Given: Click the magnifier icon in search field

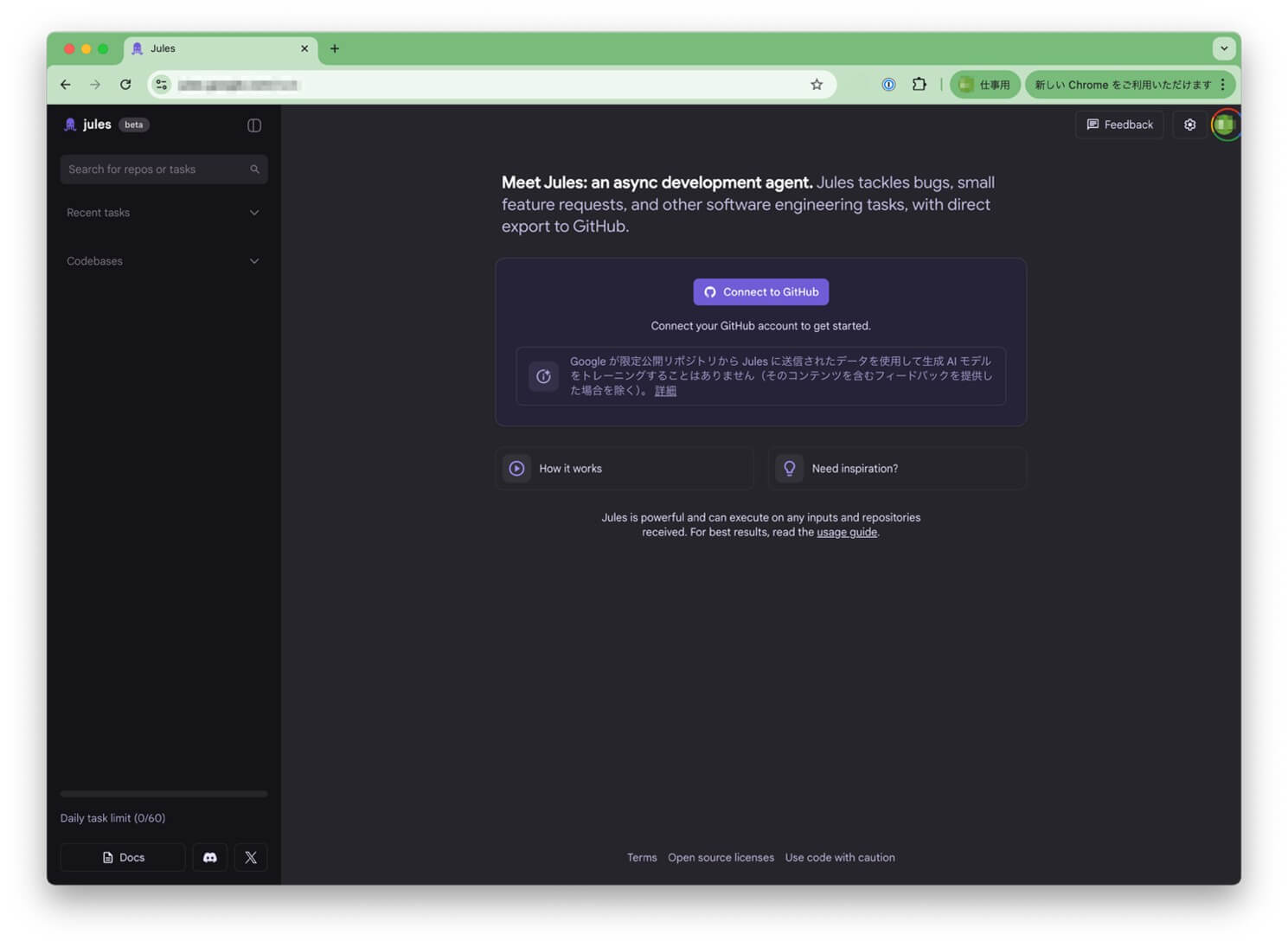Looking at the screenshot, I should point(254,170).
